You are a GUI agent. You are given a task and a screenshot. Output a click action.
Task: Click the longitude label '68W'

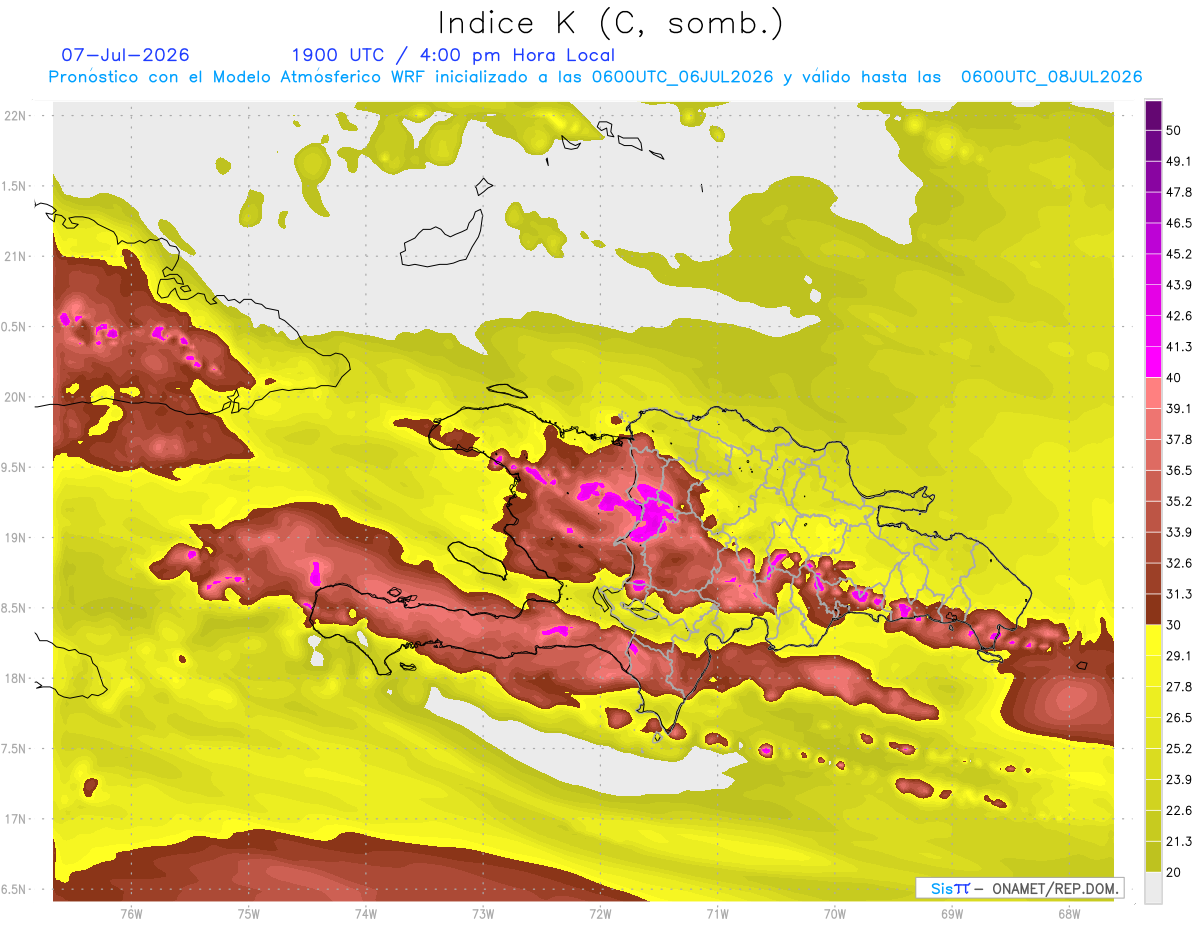1069,914
